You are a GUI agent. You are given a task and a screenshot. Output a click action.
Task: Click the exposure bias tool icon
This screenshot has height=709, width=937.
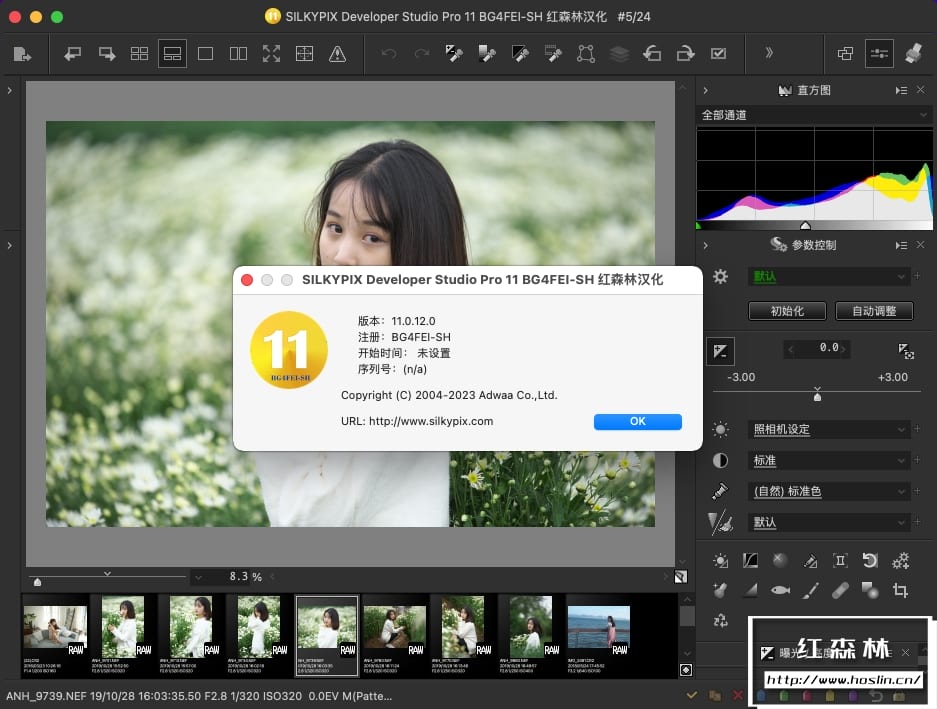point(720,350)
